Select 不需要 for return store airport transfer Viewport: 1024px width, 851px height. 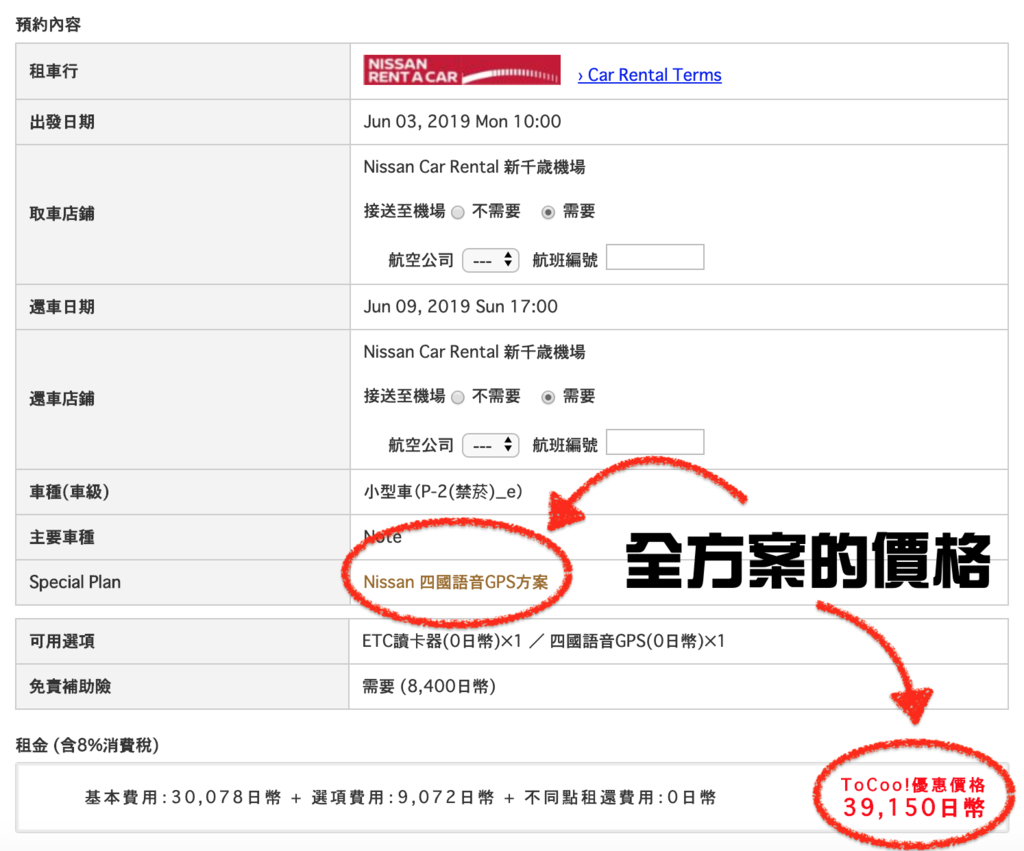tap(458, 397)
